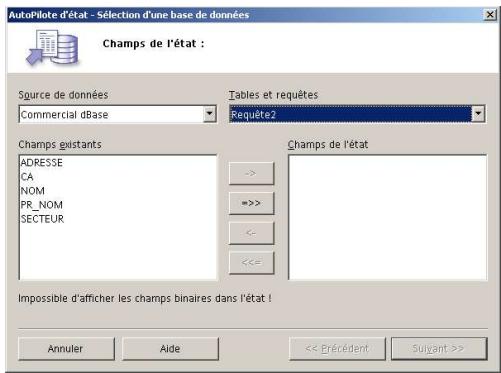The image size is (501, 373).
Task: Click the Annuler button
Action: 66,349
